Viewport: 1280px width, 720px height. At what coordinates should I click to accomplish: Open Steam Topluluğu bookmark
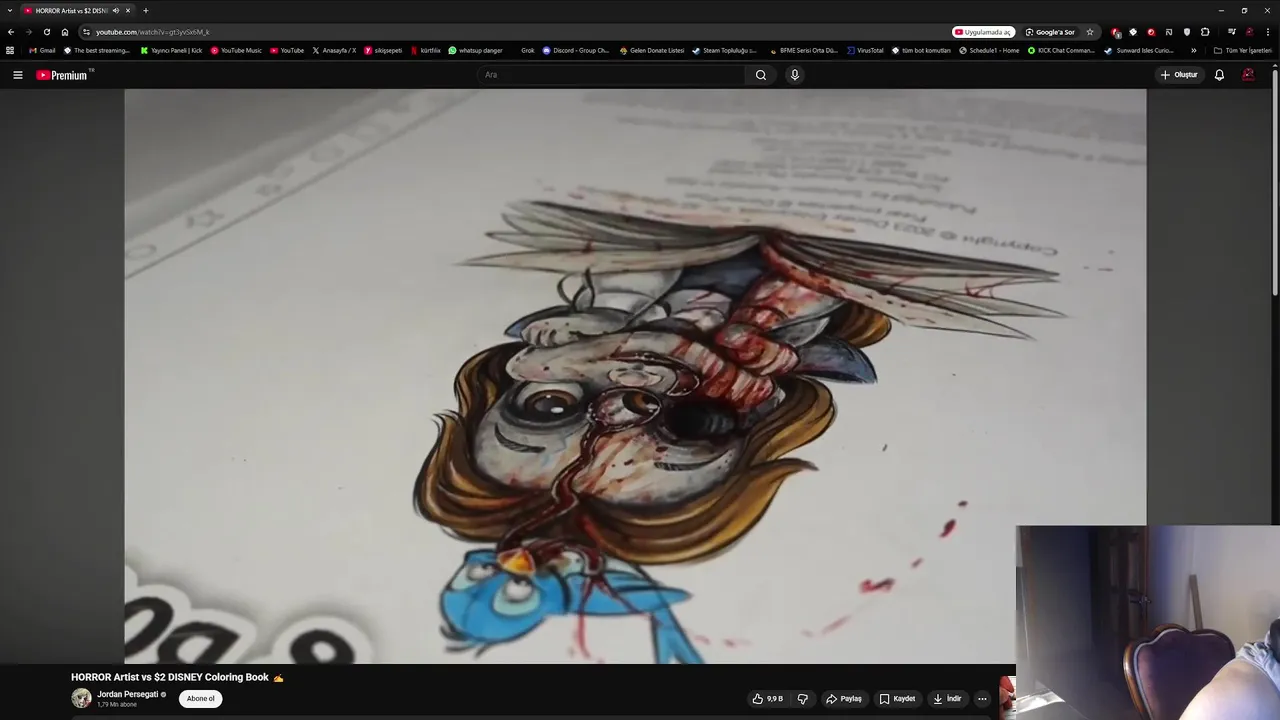(x=724, y=50)
